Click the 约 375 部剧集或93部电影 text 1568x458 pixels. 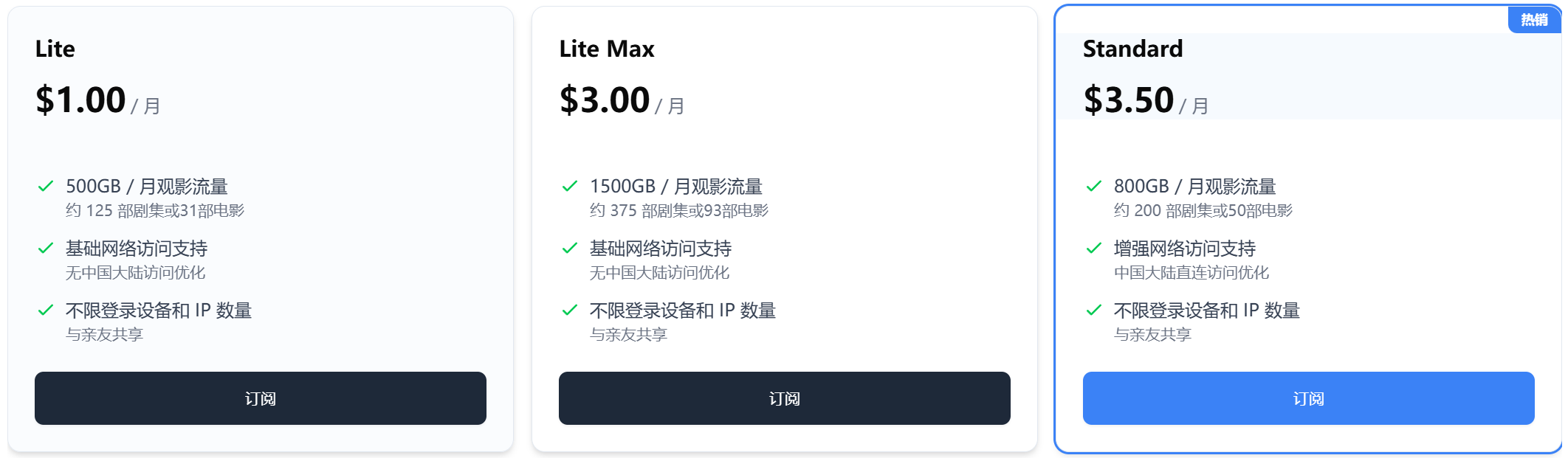[679, 211]
